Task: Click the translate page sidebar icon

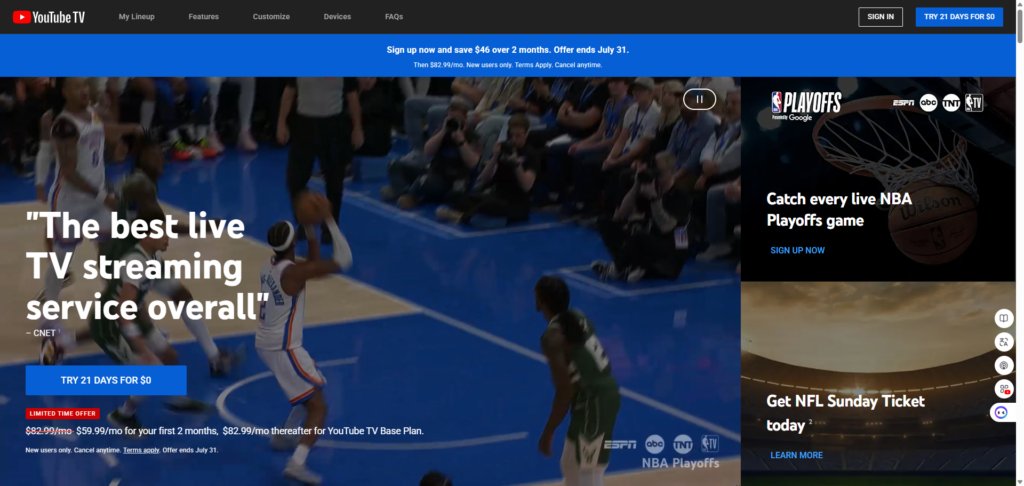Action: 1002,342
